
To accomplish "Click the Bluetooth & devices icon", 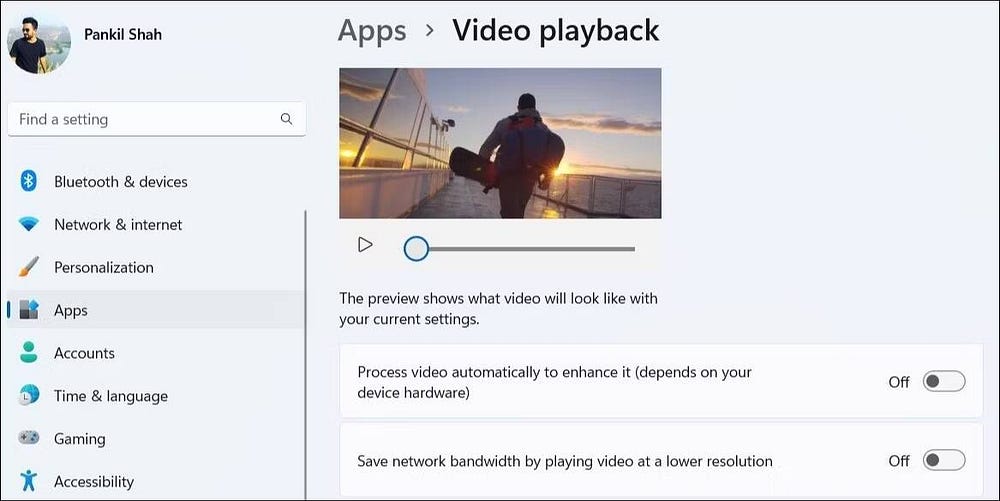I will click(x=28, y=181).
